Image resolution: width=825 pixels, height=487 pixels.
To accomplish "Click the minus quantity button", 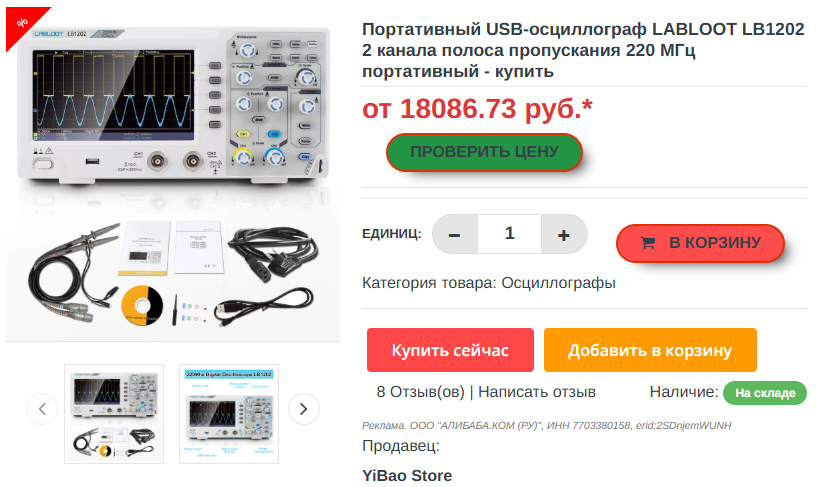I will 455,234.
